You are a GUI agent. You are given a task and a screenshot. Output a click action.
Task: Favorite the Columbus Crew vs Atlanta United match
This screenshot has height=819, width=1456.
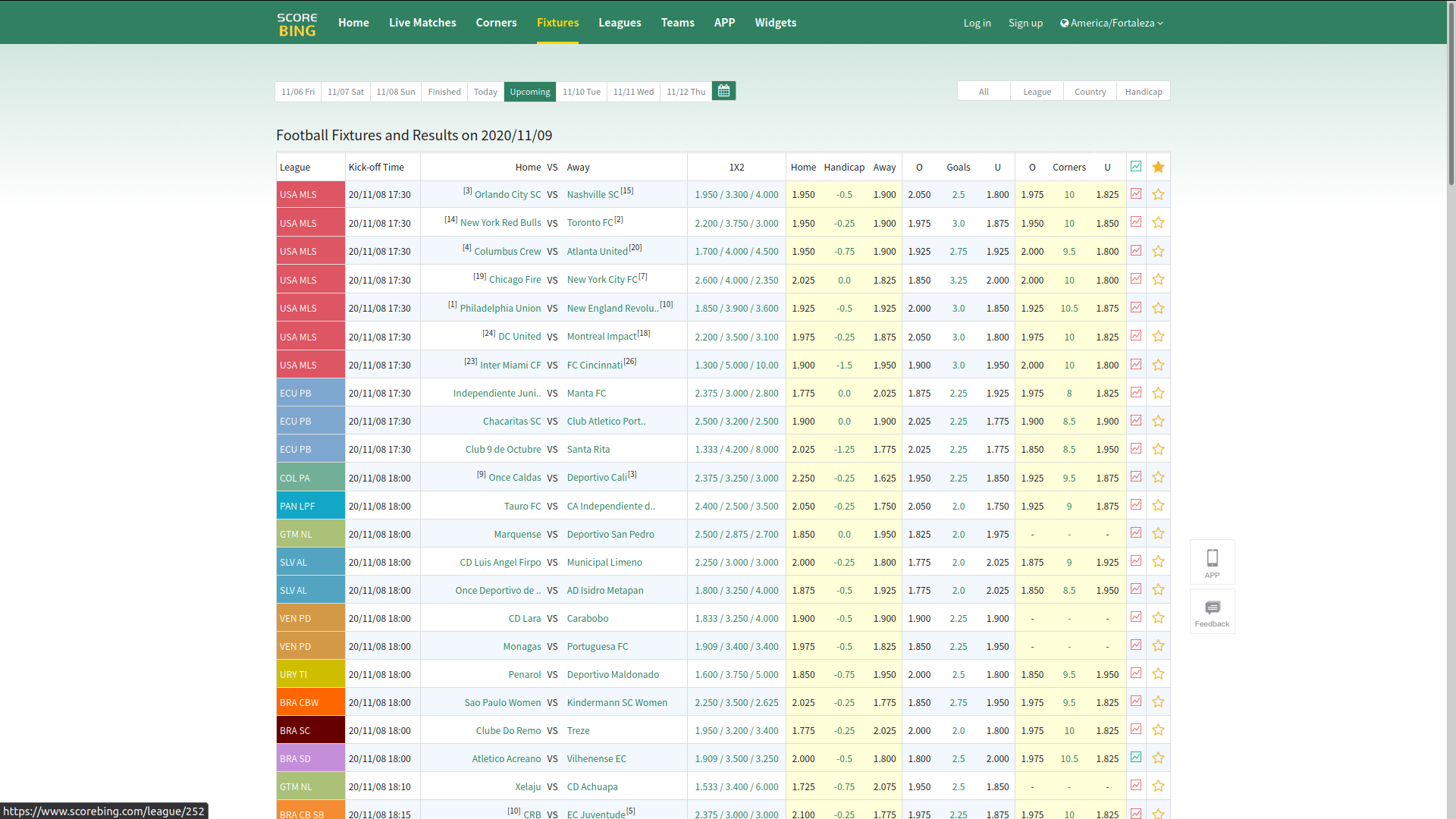pyautogui.click(x=1158, y=251)
